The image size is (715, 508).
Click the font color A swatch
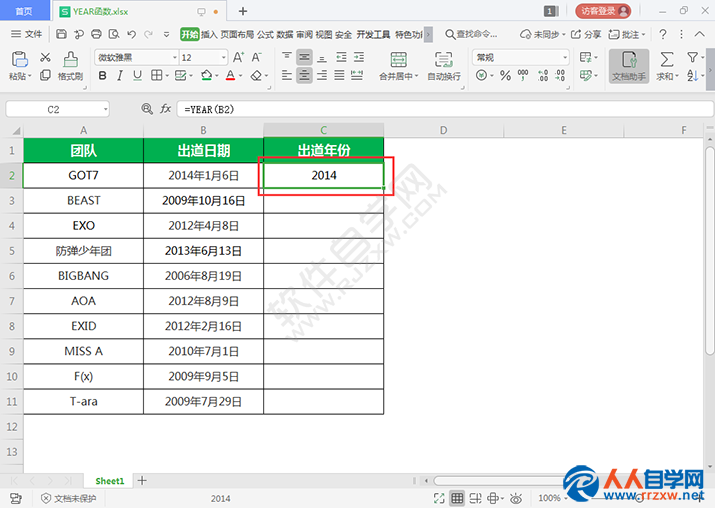click(x=231, y=75)
